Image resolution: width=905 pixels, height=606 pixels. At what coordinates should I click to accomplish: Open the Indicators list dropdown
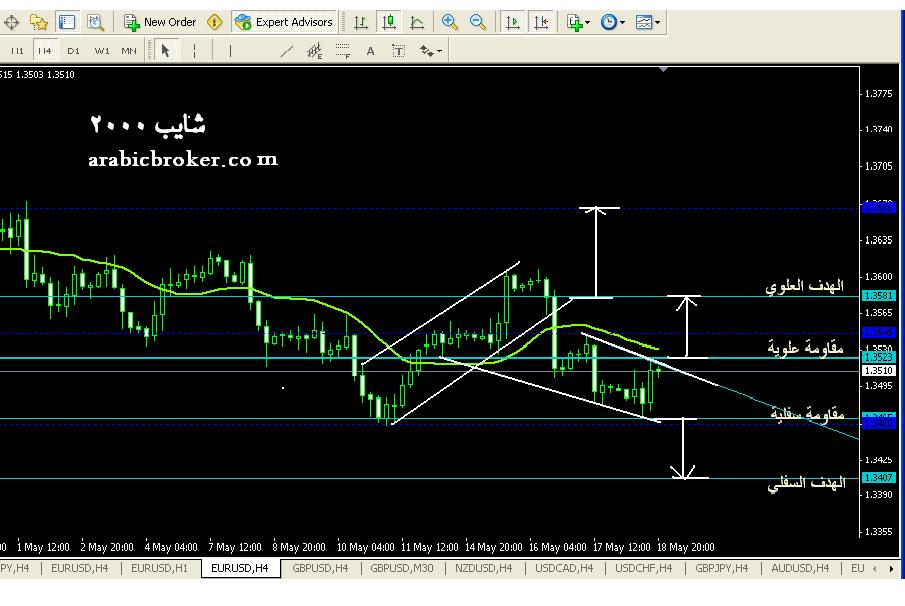pyautogui.click(x=578, y=23)
